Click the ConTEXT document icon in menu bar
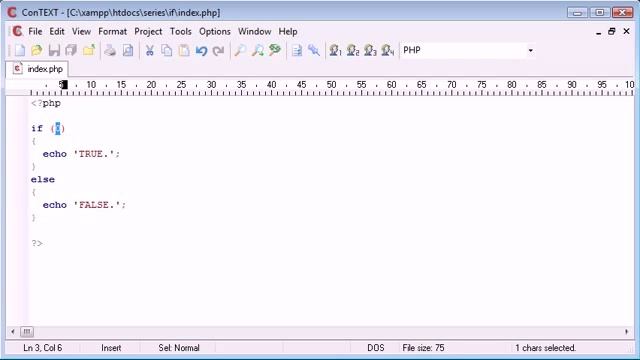Screen dimensions: 640x360 coord(17,31)
